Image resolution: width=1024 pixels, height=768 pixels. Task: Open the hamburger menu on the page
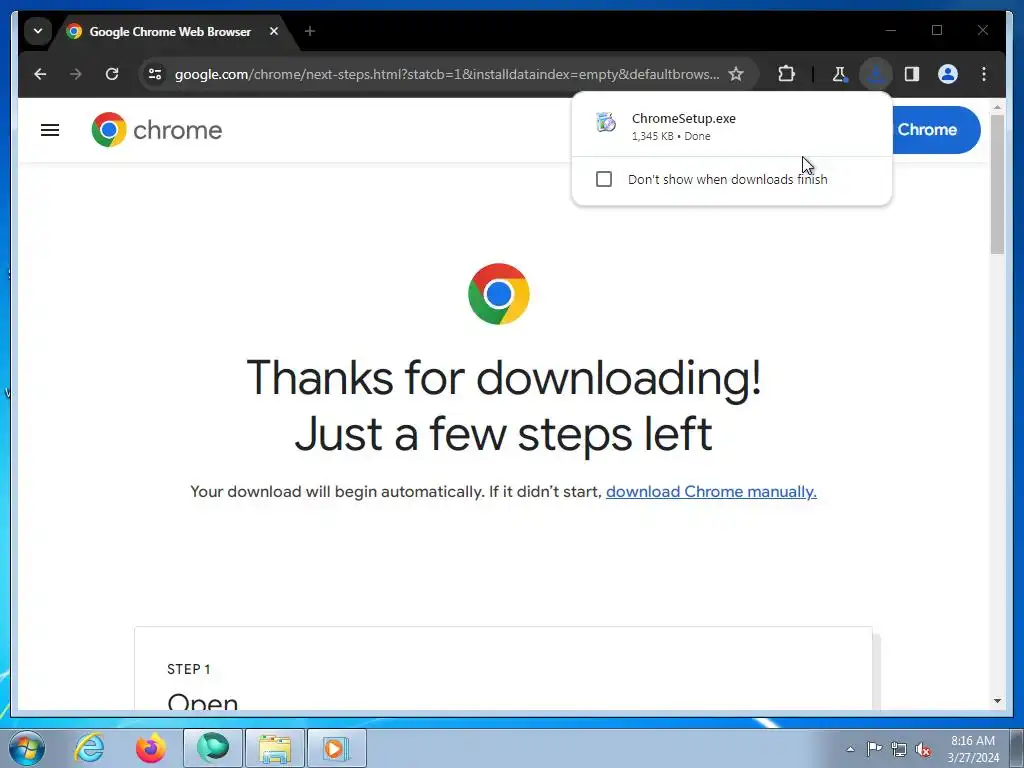pos(50,130)
